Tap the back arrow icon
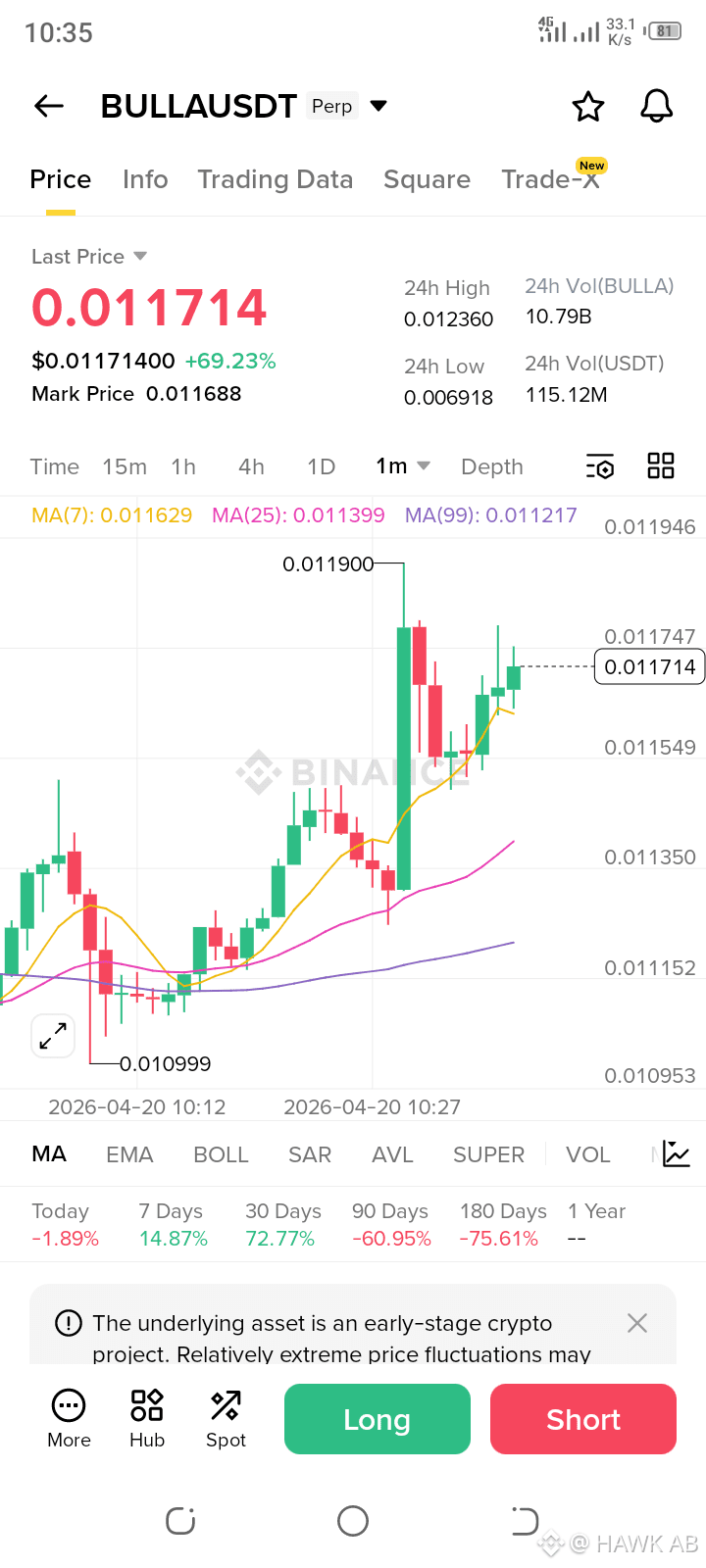This screenshot has height=1568, width=706. click(49, 106)
